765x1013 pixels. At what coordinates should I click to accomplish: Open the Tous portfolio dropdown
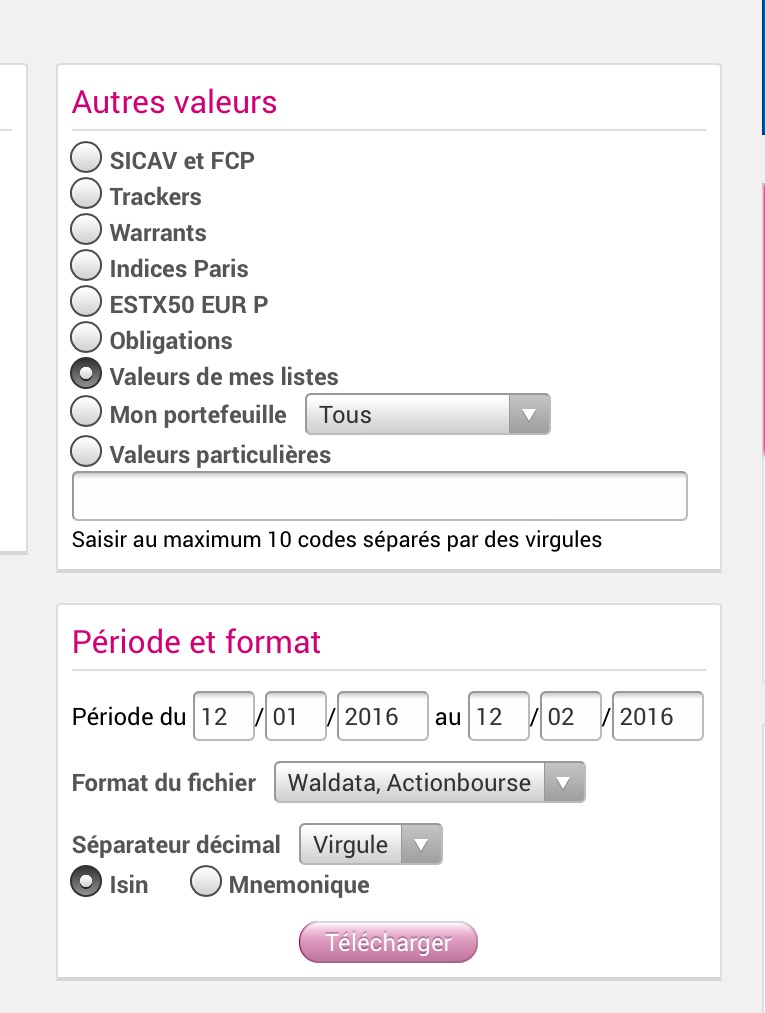(427, 414)
